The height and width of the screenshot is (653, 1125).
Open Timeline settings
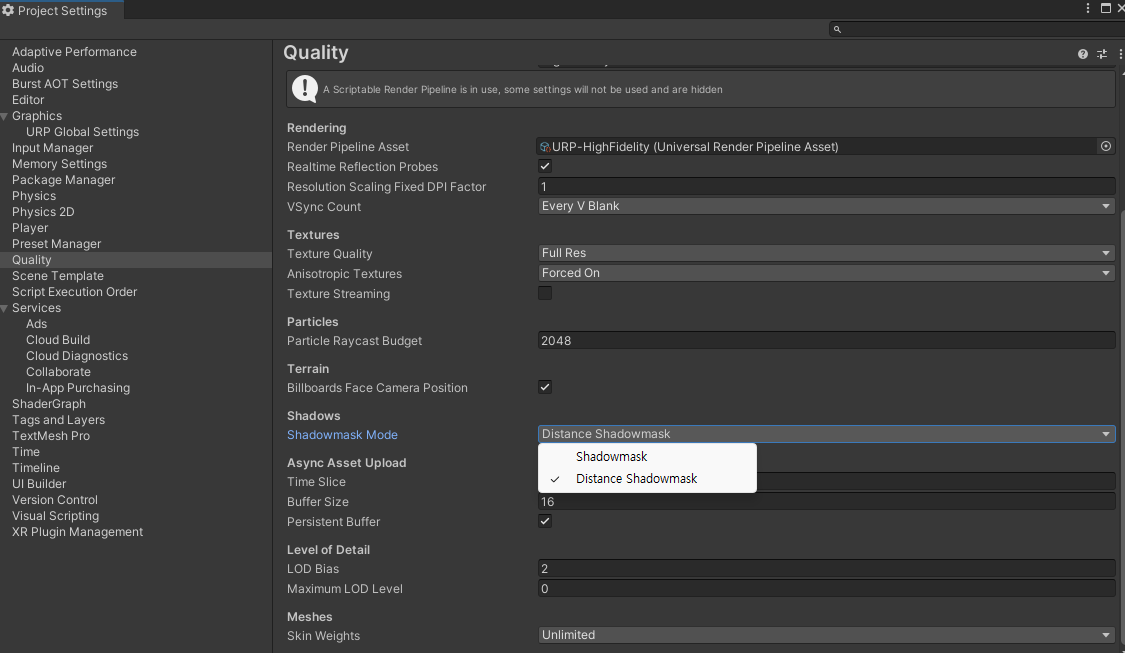pos(36,468)
